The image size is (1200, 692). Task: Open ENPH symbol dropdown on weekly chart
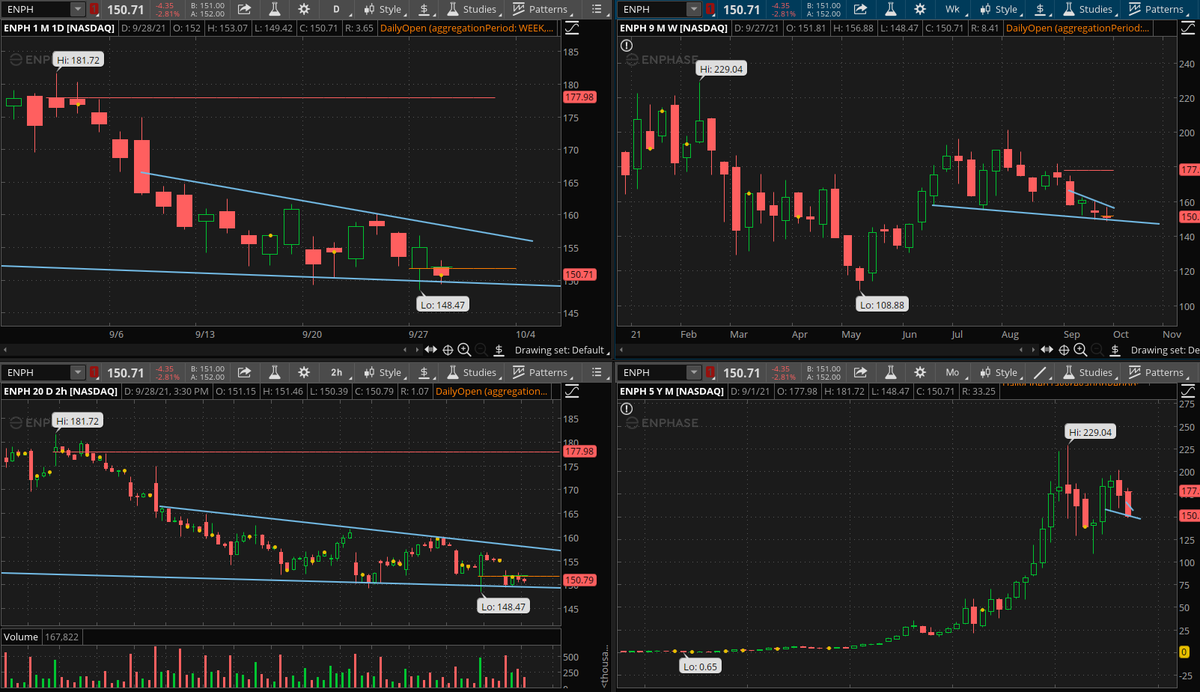pos(694,9)
